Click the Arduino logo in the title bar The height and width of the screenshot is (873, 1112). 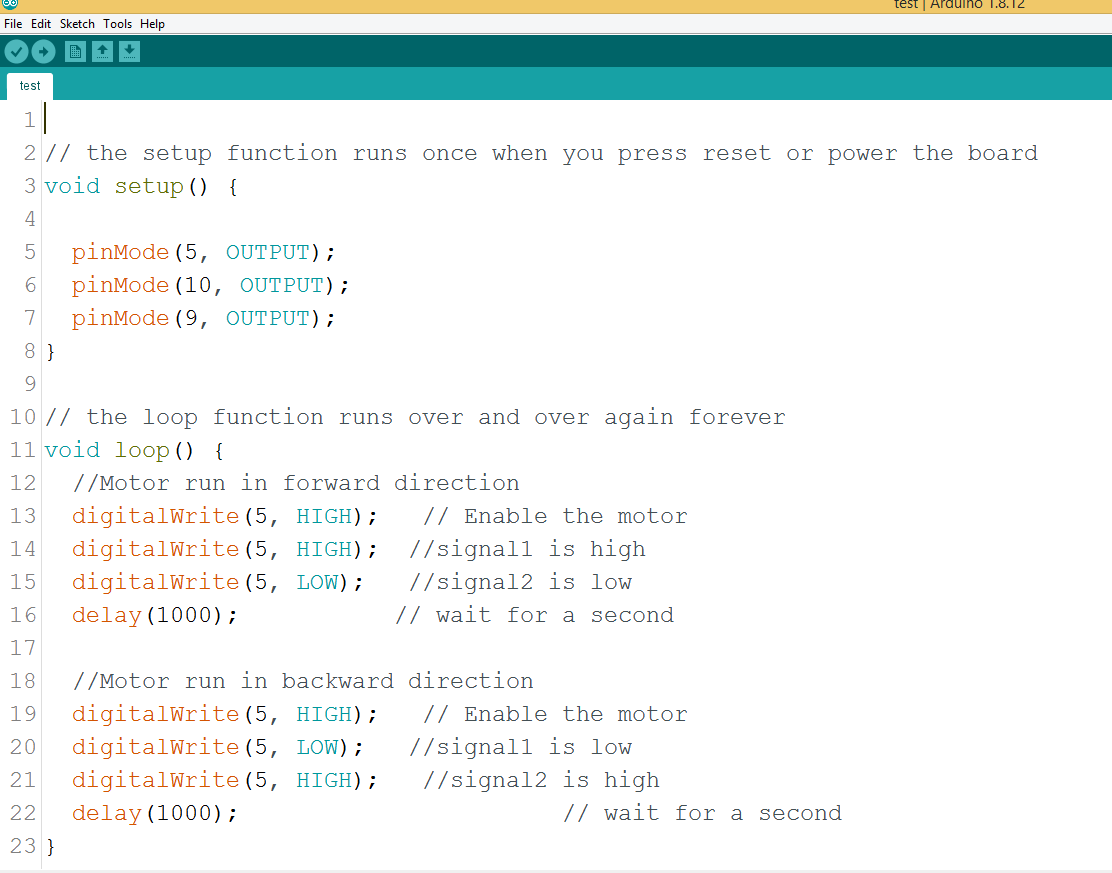(10, 5)
